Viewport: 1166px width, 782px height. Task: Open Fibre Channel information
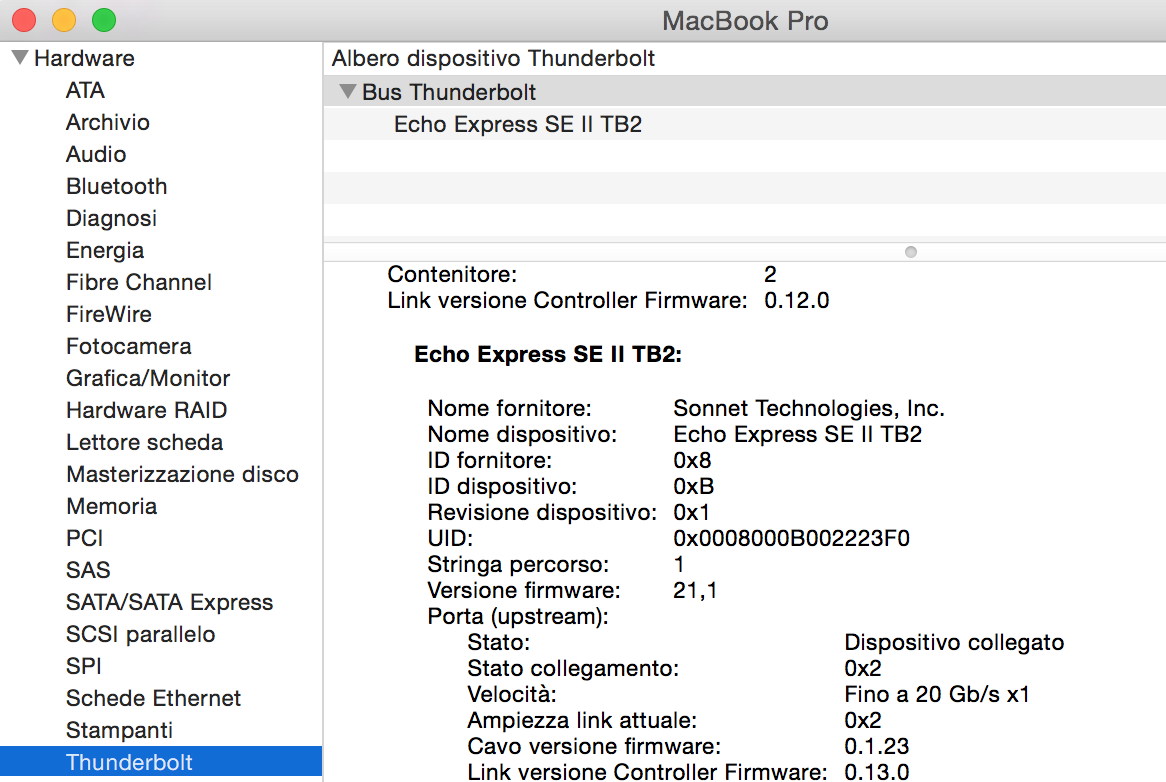coord(139,282)
